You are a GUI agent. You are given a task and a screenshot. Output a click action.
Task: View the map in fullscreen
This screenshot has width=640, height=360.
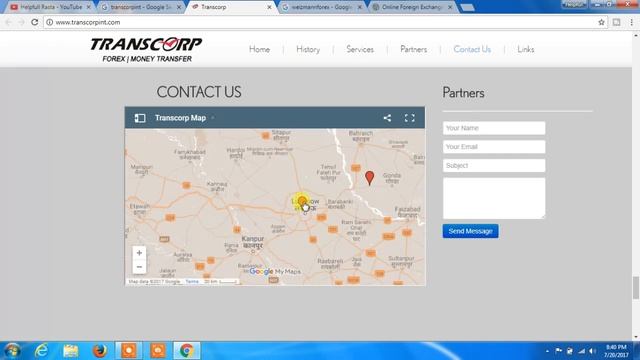coord(409,118)
